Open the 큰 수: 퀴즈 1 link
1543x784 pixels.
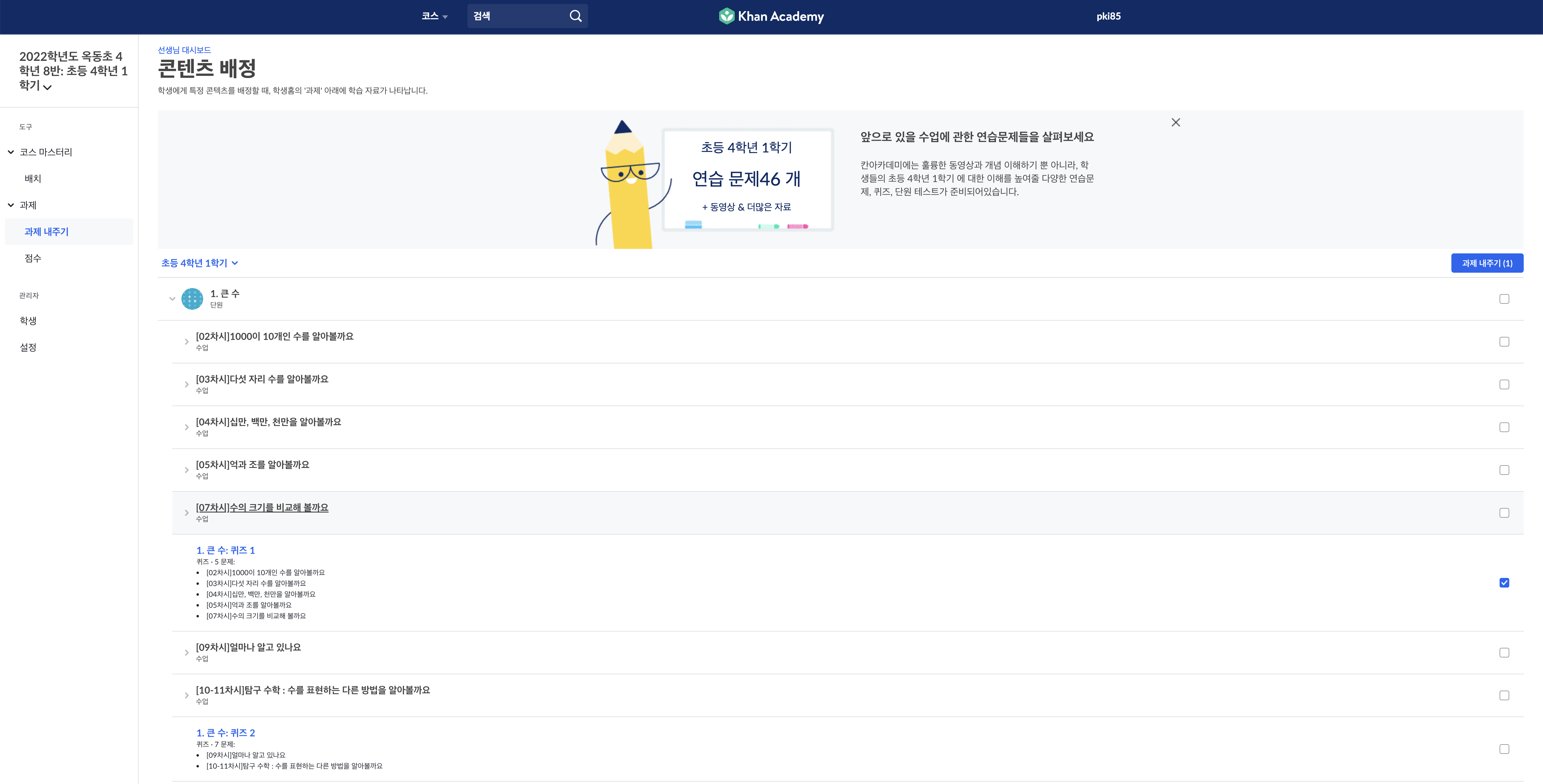pos(225,550)
